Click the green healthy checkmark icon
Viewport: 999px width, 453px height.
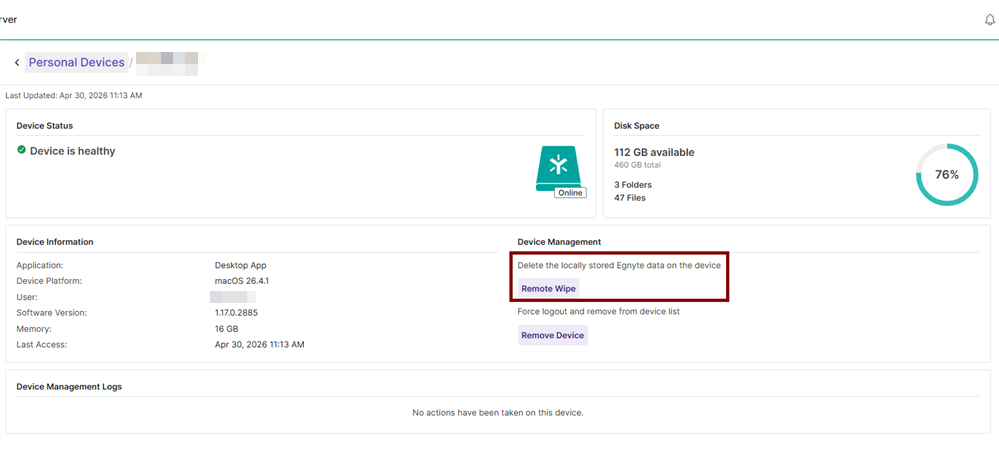coord(22,150)
